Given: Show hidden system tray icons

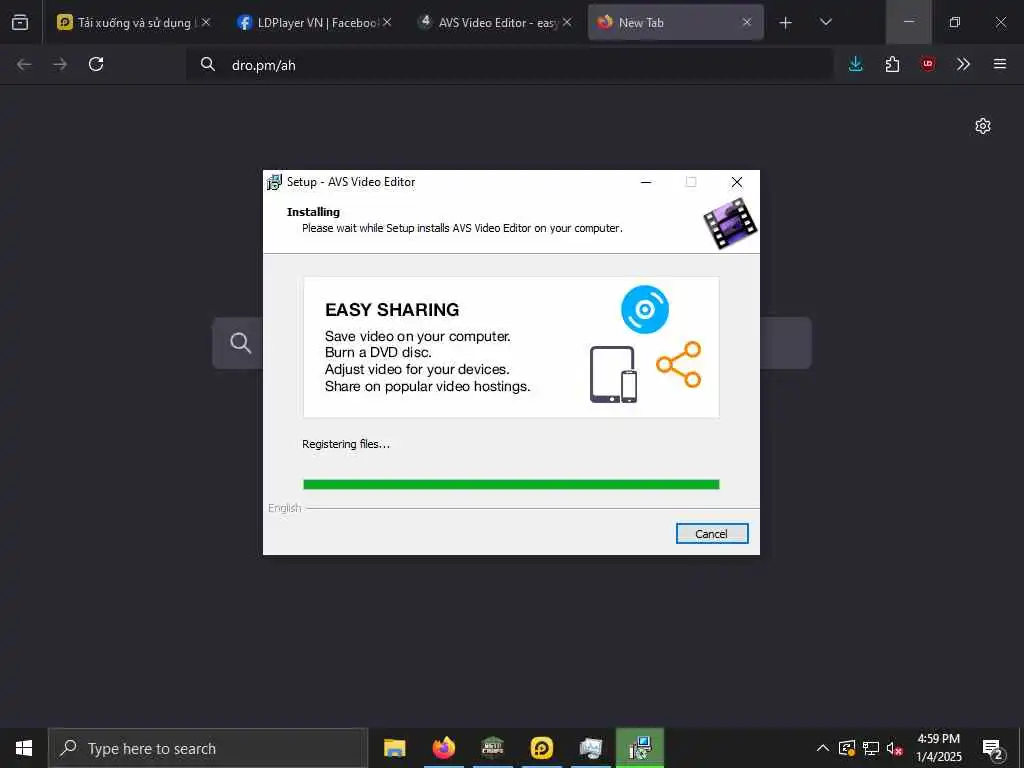Looking at the screenshot, I should pyautogui.click(x=823, y=748).
